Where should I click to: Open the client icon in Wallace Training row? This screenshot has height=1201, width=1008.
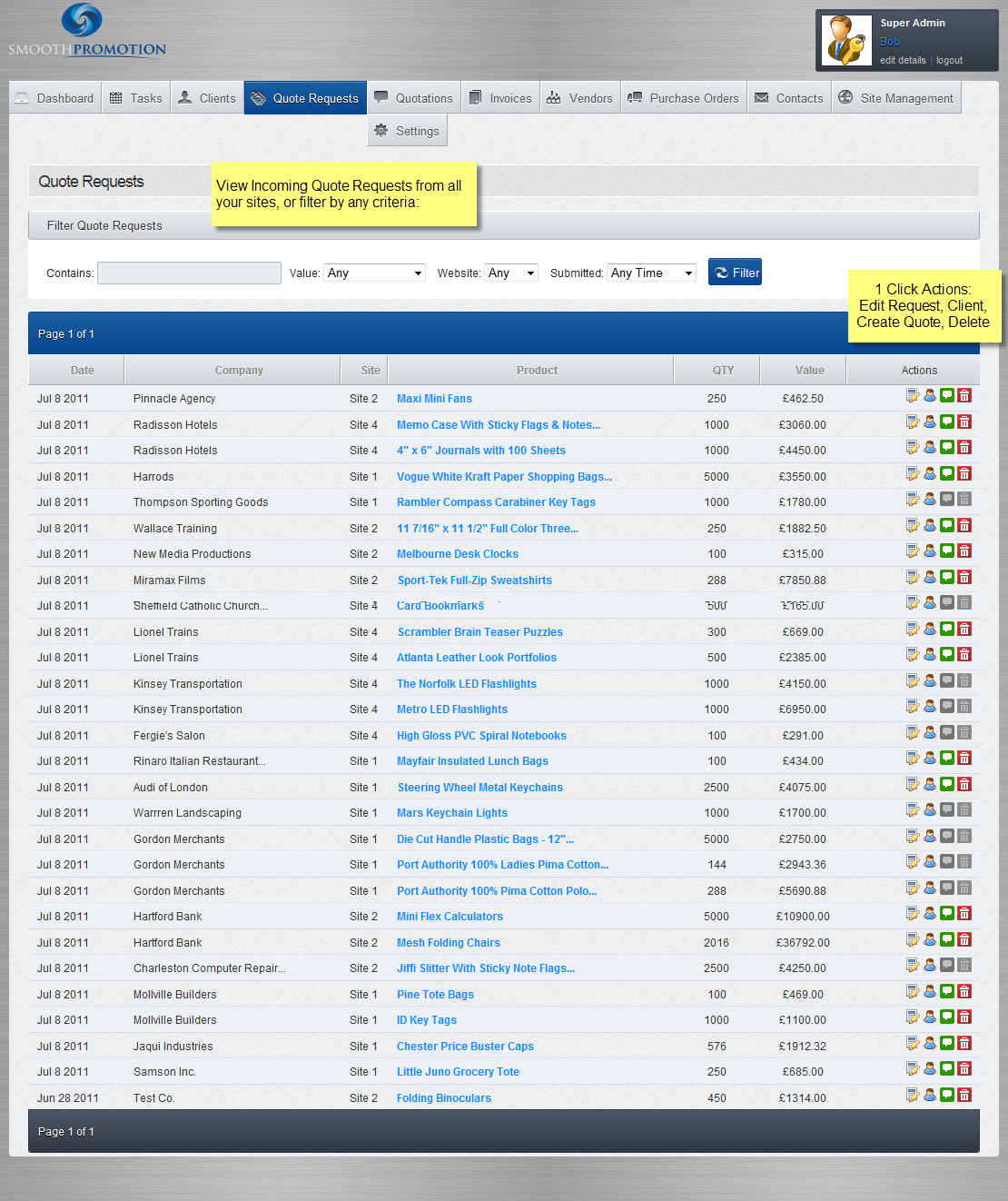click(x=930, y=525)
